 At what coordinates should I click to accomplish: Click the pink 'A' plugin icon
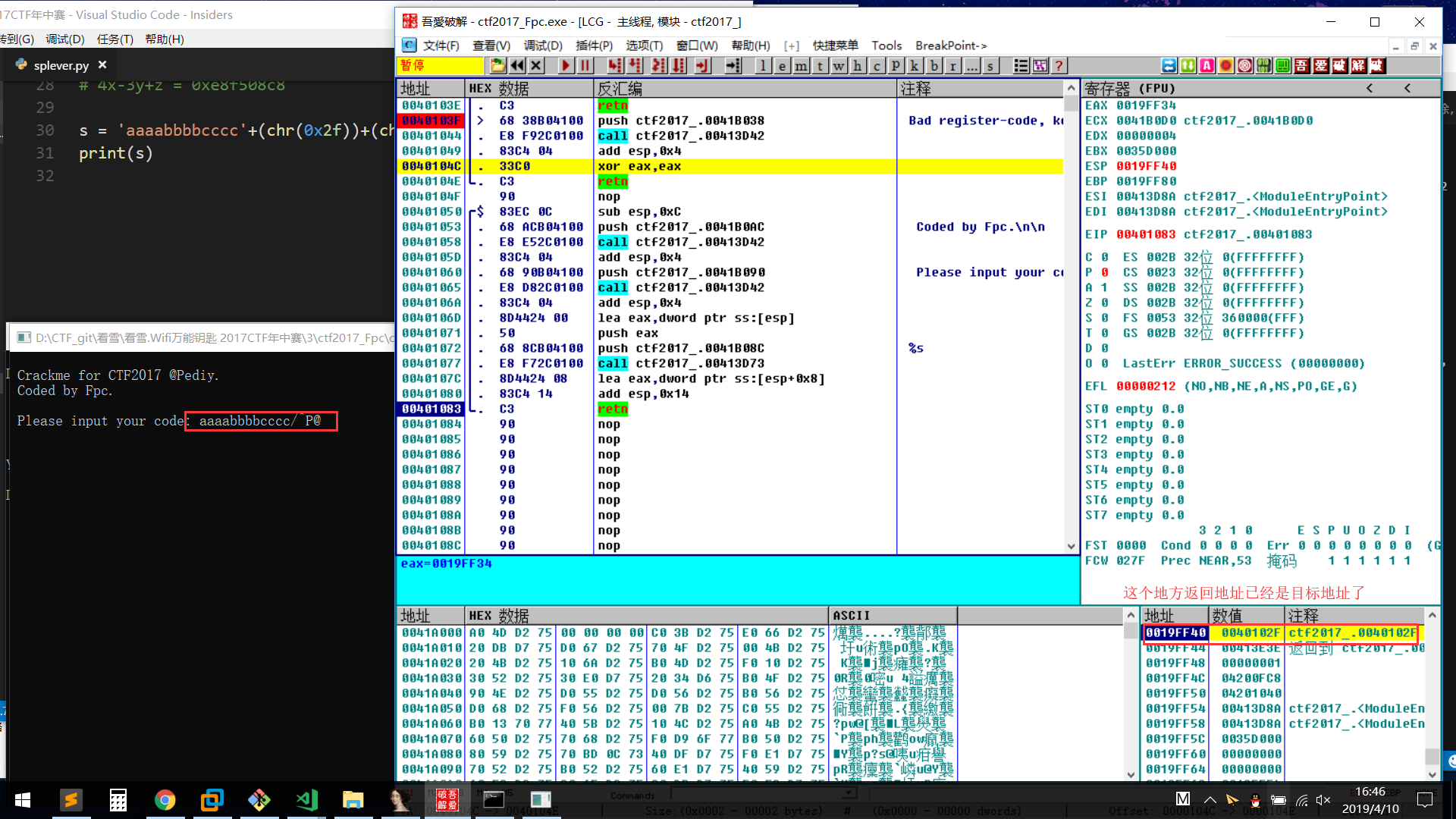tap(1207, 66)
